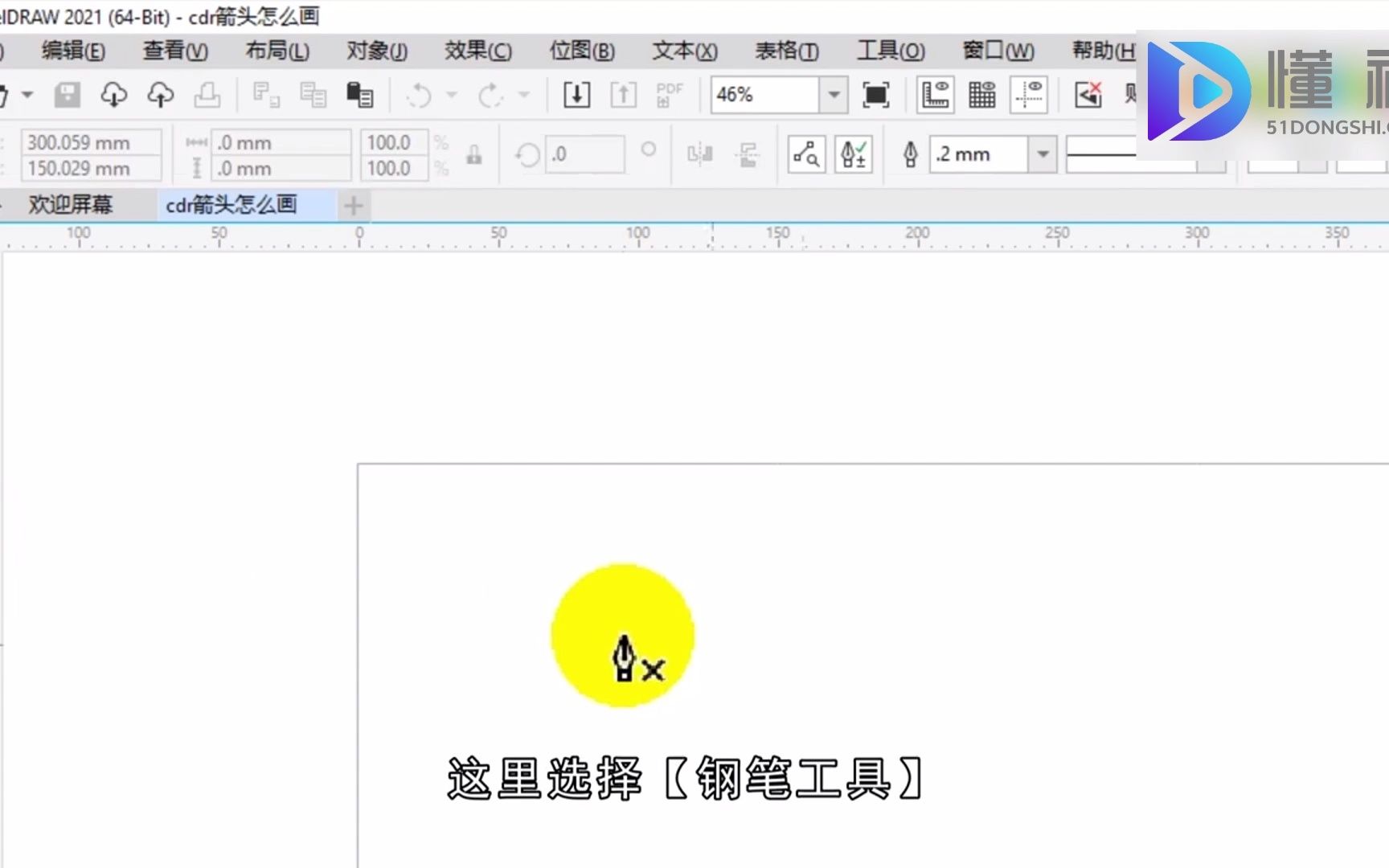
Task: Click the cloud upload icon
Action: tap(161, 95)
